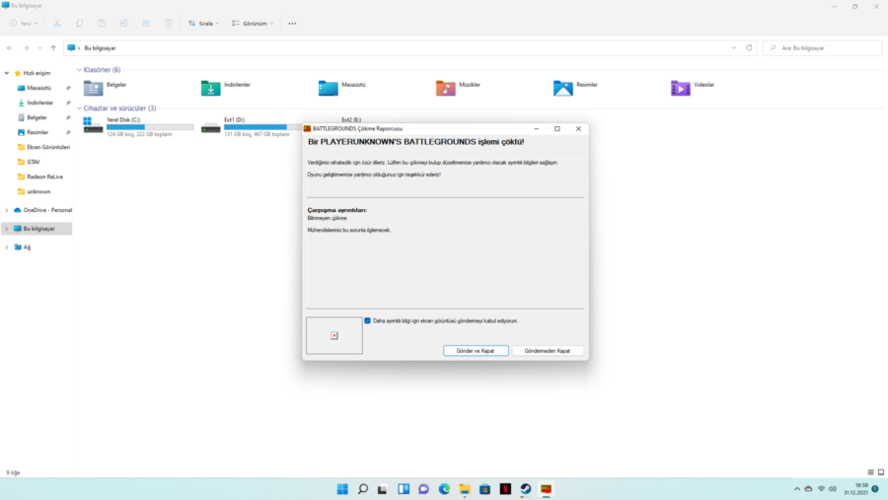Open clock and date in taskbar
The width and height of the screenshot is (888, 500).
(x=856, y=489)
